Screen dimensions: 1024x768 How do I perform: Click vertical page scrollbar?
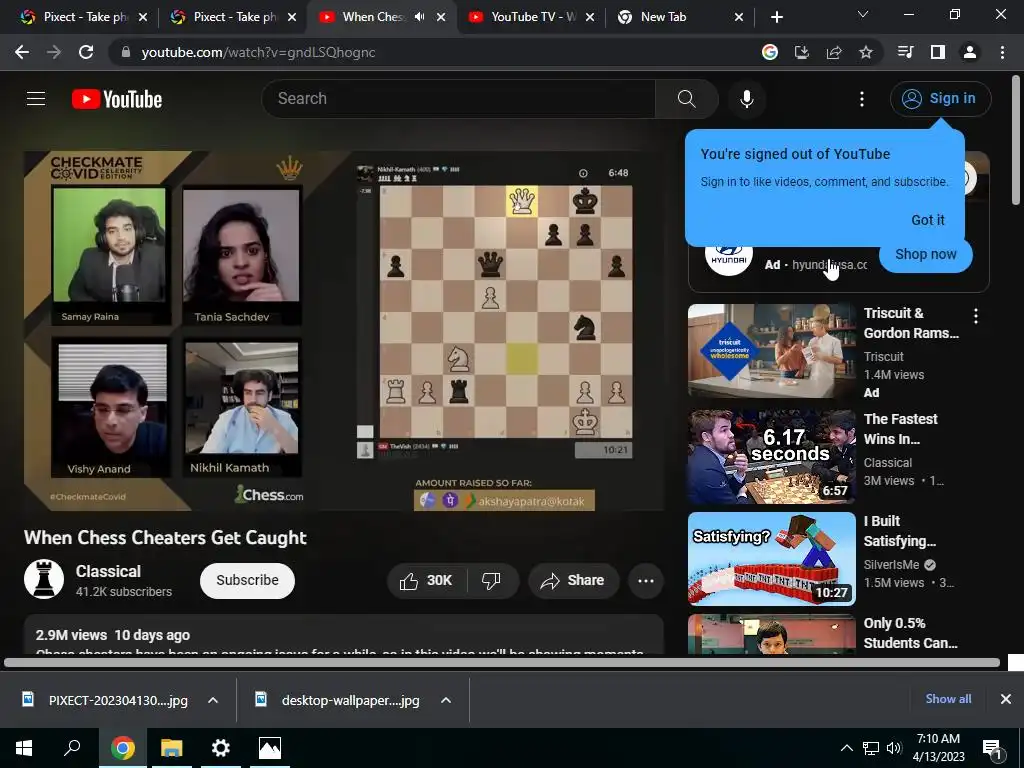click(1016, 140)
